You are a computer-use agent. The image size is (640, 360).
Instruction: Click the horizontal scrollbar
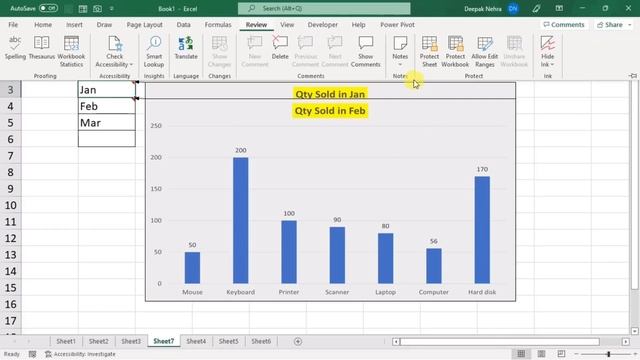(x=500, y=341)
